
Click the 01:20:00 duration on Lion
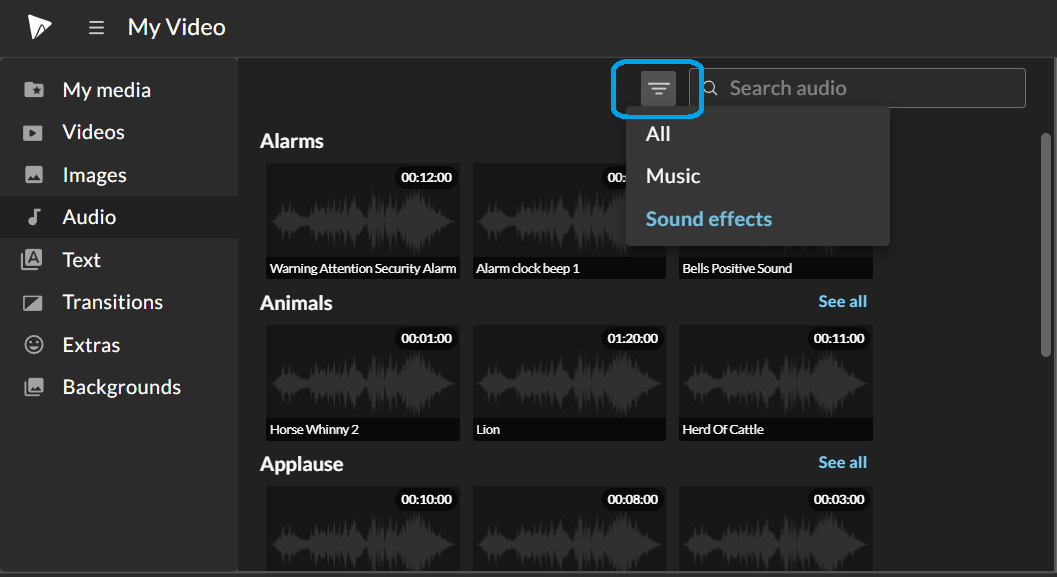tap(632, 338)
